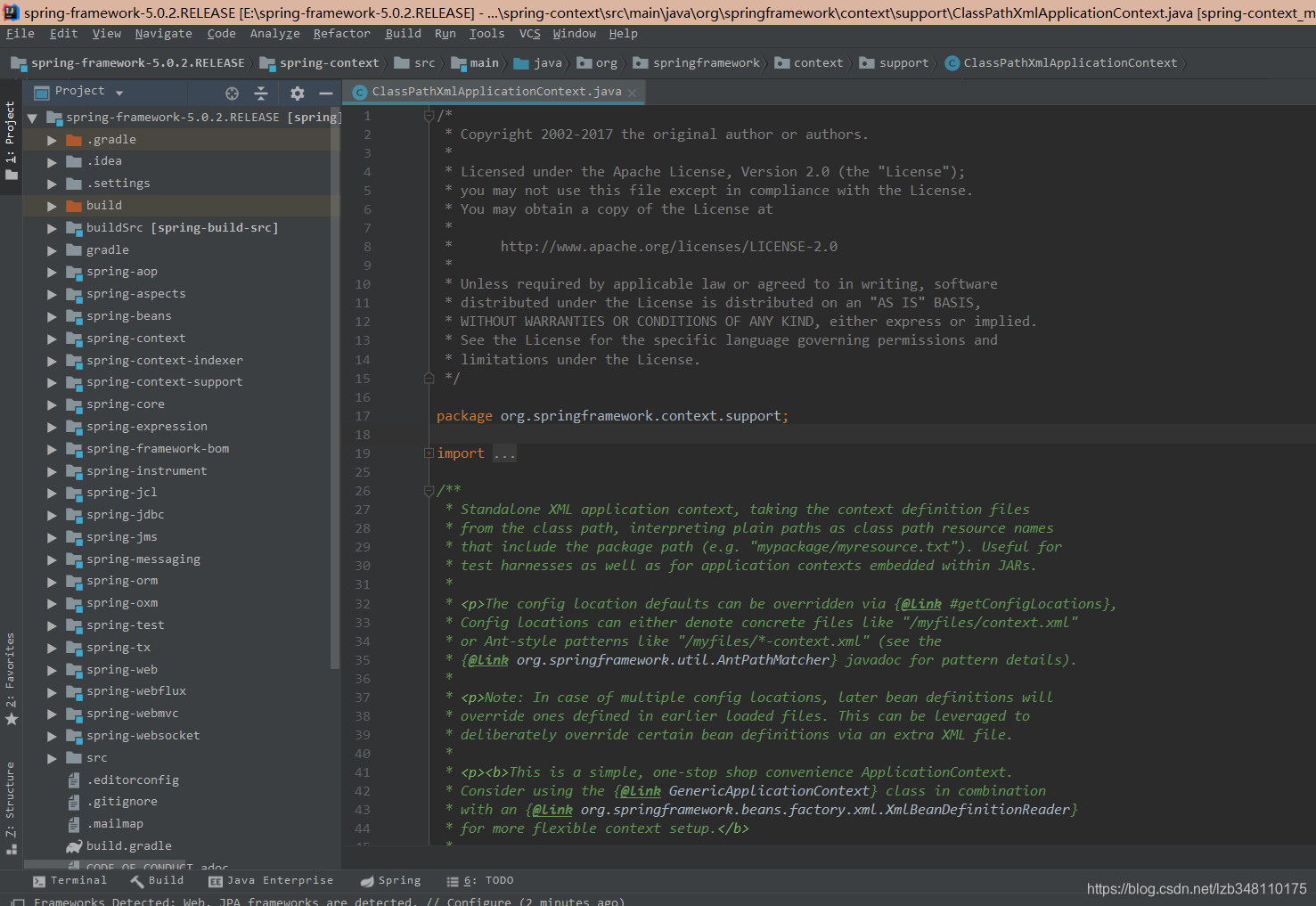Screen dimensions: 1316x906
Task: Expand the .gradle folder
Action: pyautogui.click(x=52, y=140)
